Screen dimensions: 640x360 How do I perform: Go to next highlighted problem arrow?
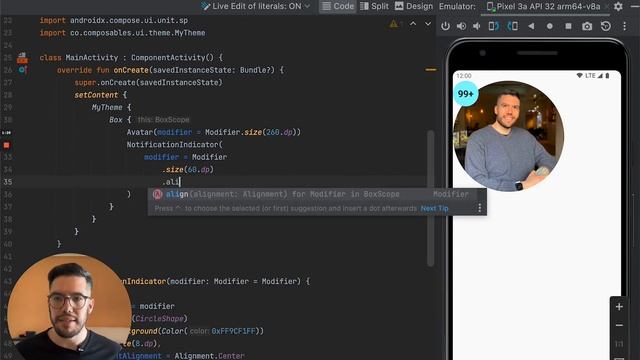click(428, 24)
